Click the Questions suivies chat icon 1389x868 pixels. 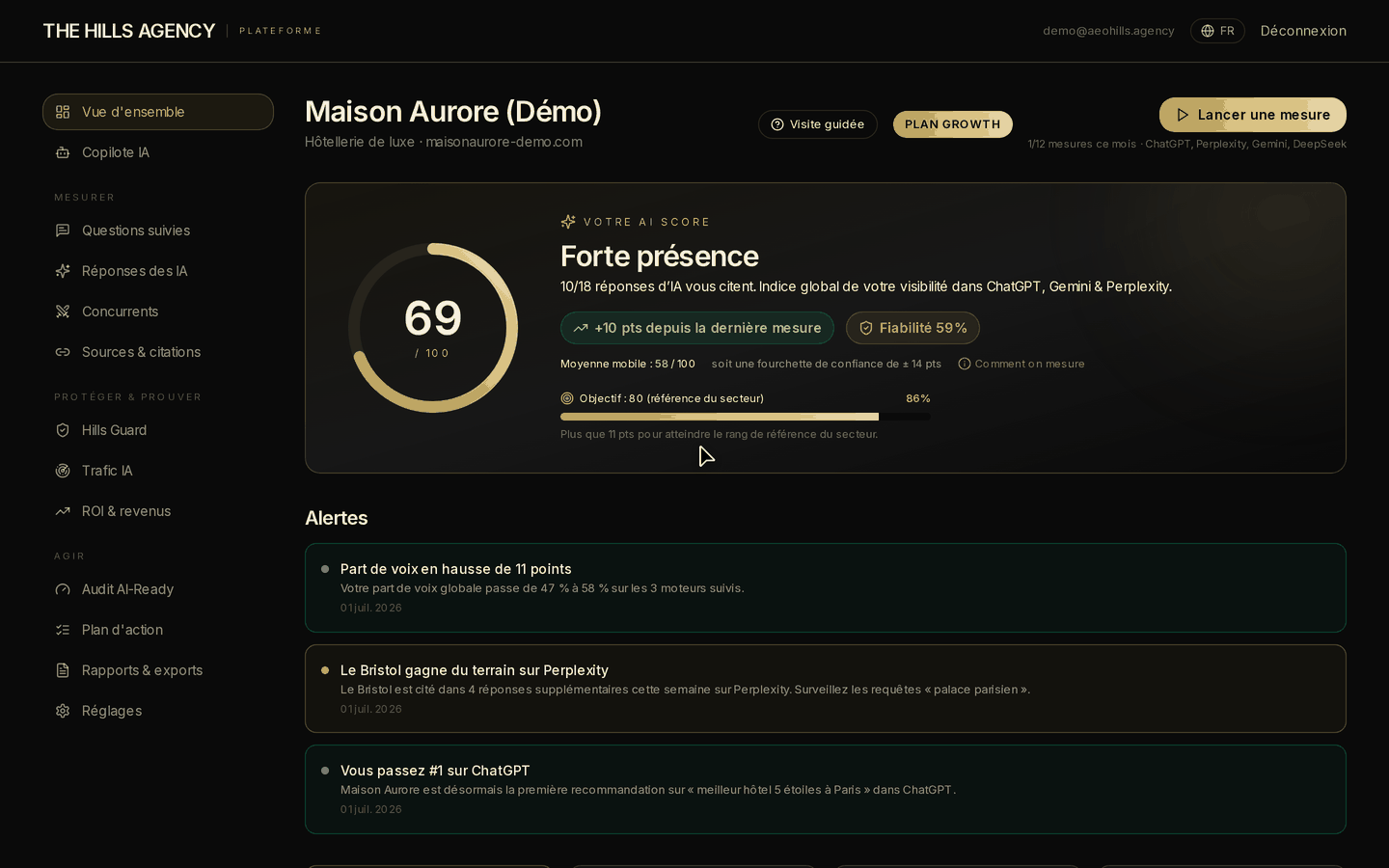pyautogui.click(x=63, y=231)
